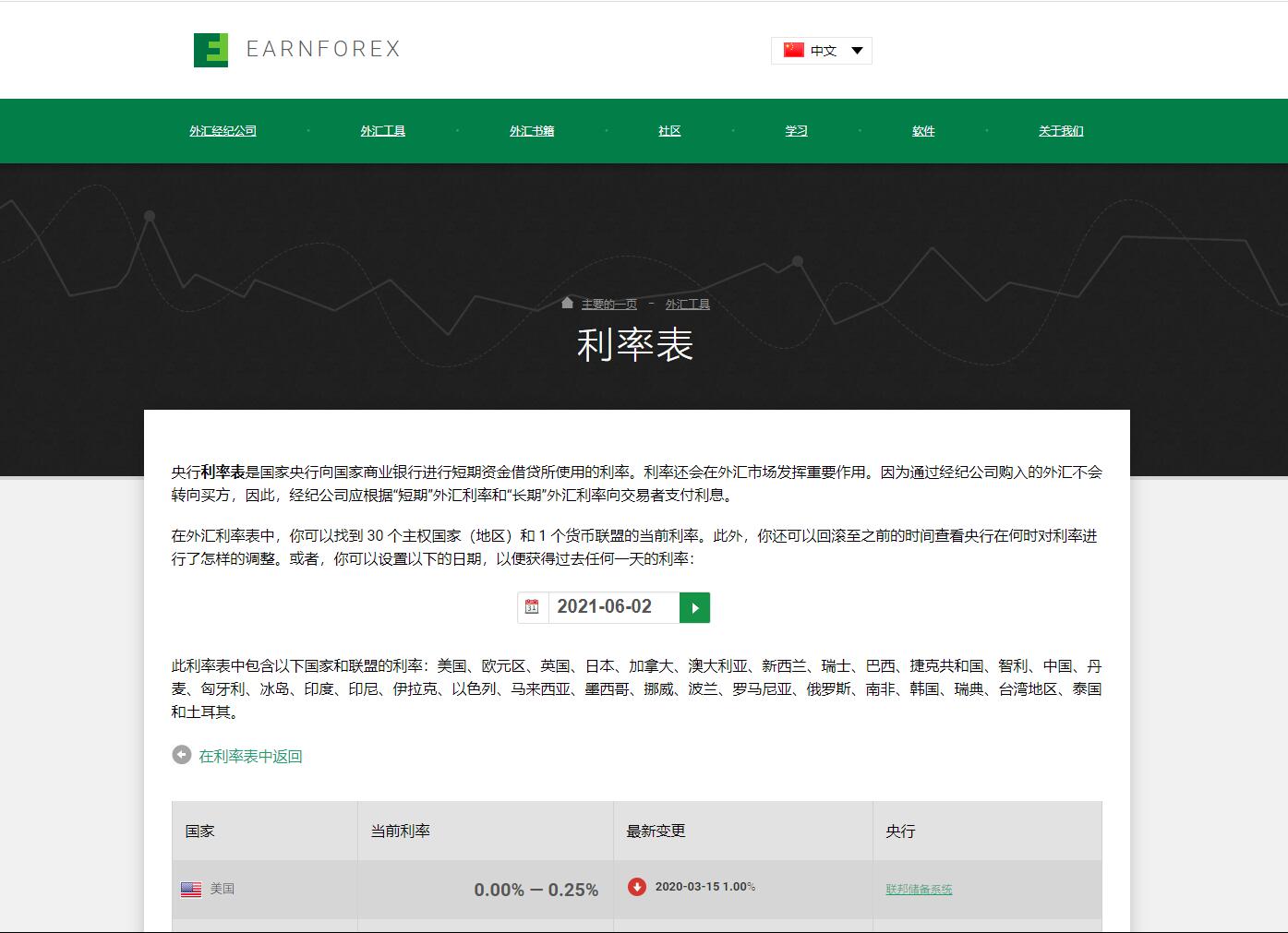The width and height of the screenshot is (1288, 933).
Task: Click the 主要的一页 breadcrumb link
Action: (x=608, y=305)
